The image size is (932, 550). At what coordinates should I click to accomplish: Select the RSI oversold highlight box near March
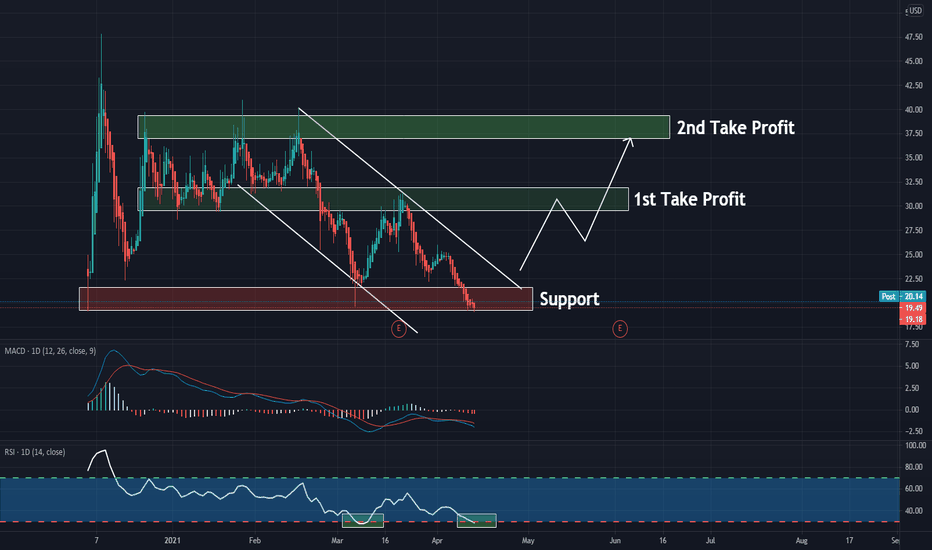click(x=363, y=520)
